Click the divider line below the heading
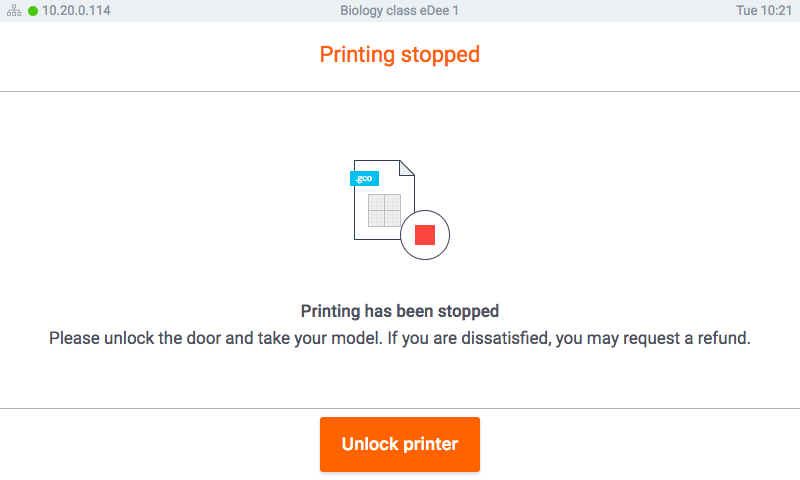The image size is (800, 480). 399,92
